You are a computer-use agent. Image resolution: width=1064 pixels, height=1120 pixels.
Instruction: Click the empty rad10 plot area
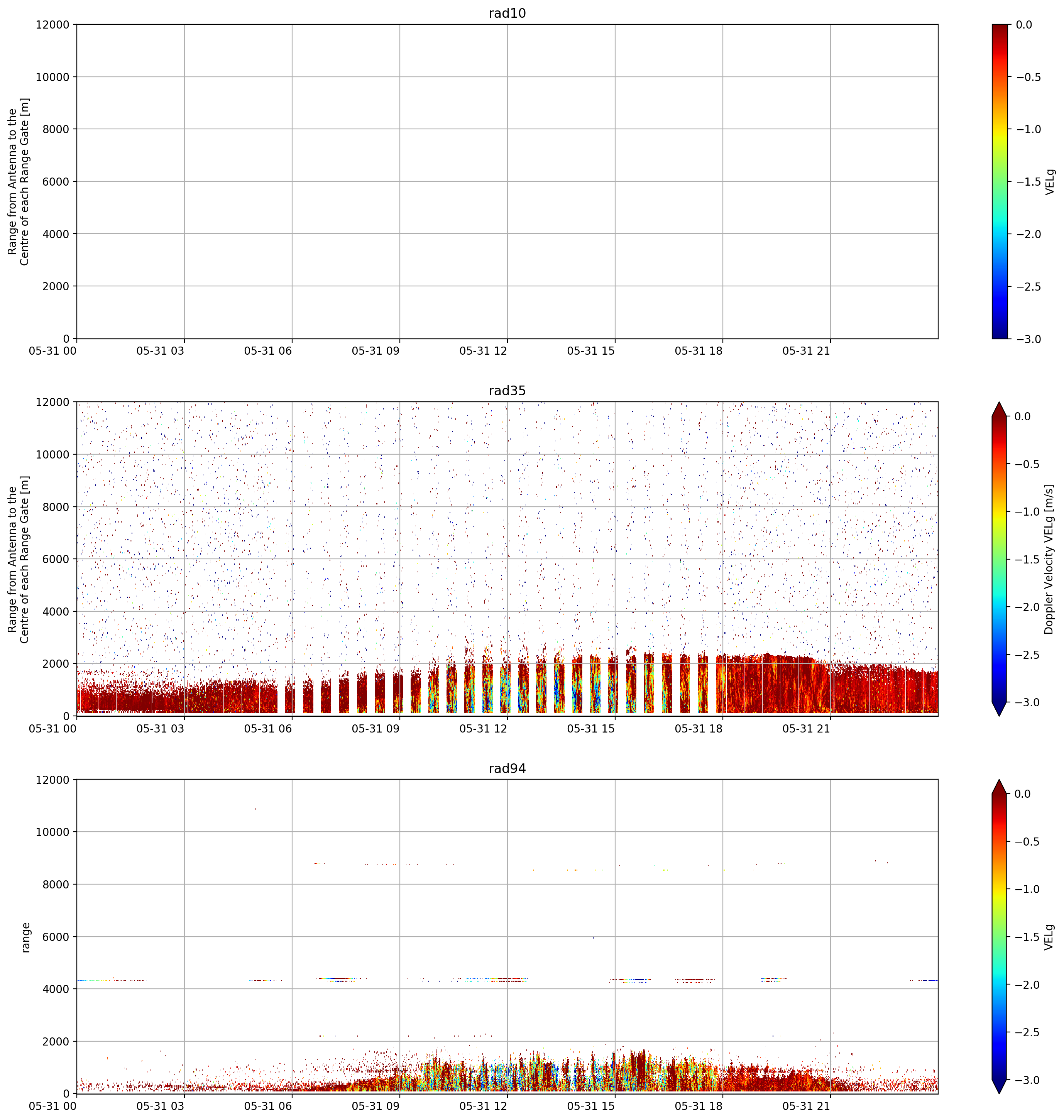tap(507, 181)
